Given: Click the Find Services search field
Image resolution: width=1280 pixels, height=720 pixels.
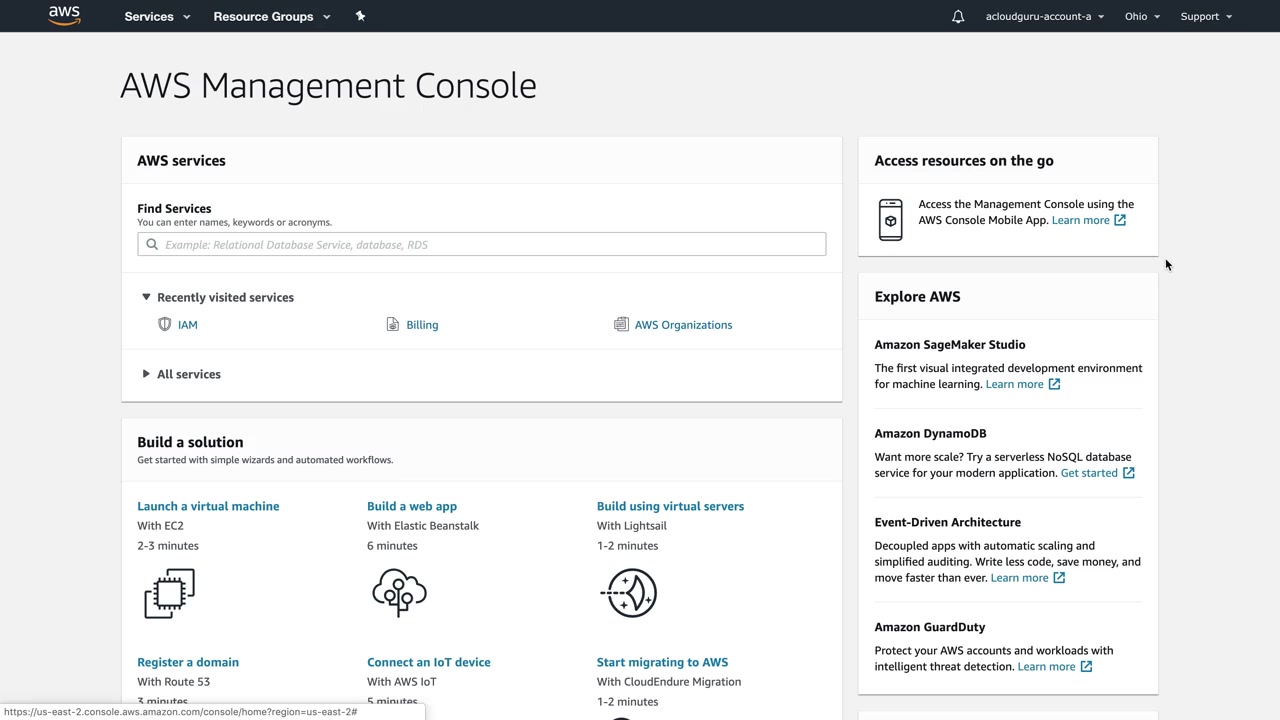Looking at the screenshot, I should 482,244.
